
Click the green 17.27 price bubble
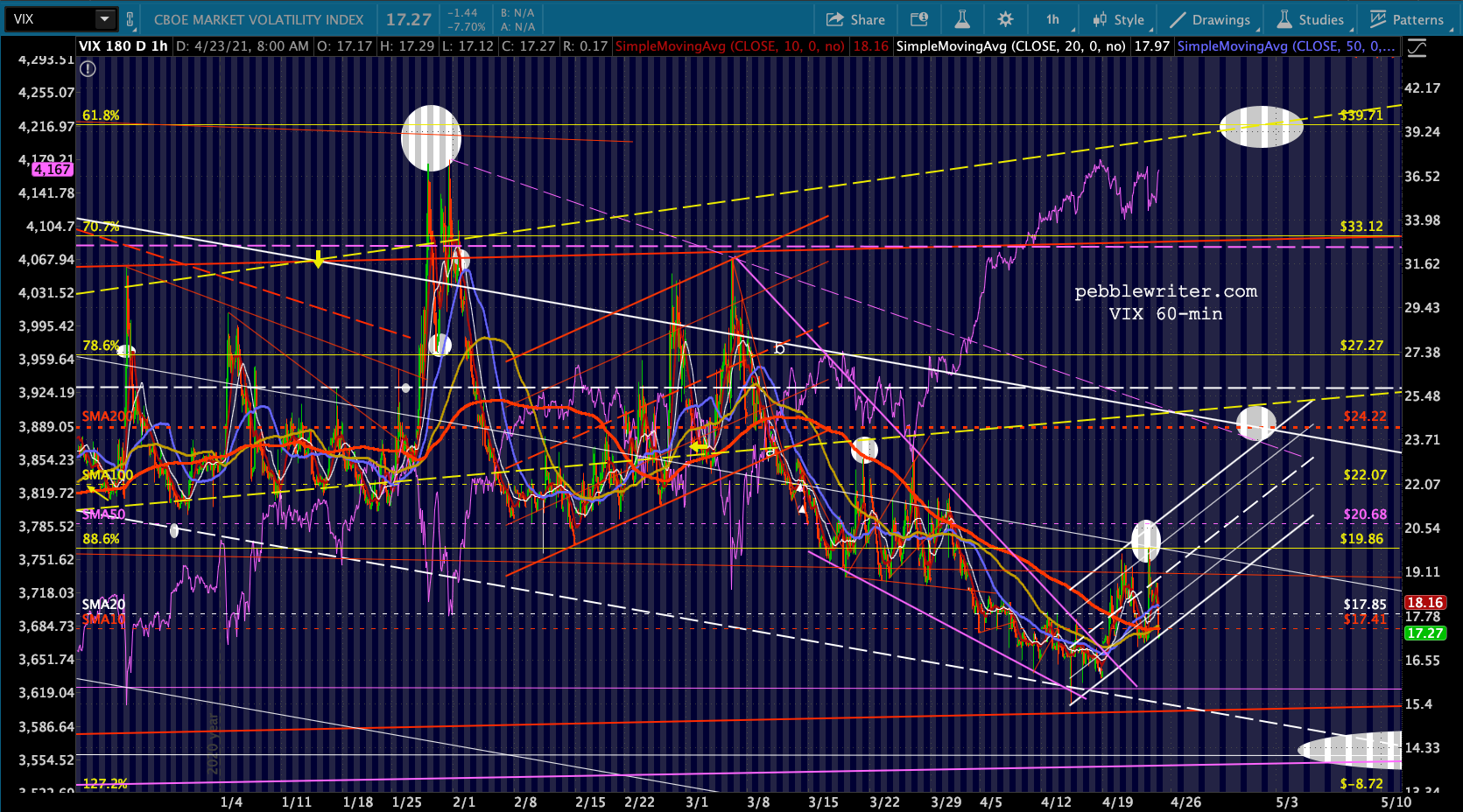click(1424, 633)
